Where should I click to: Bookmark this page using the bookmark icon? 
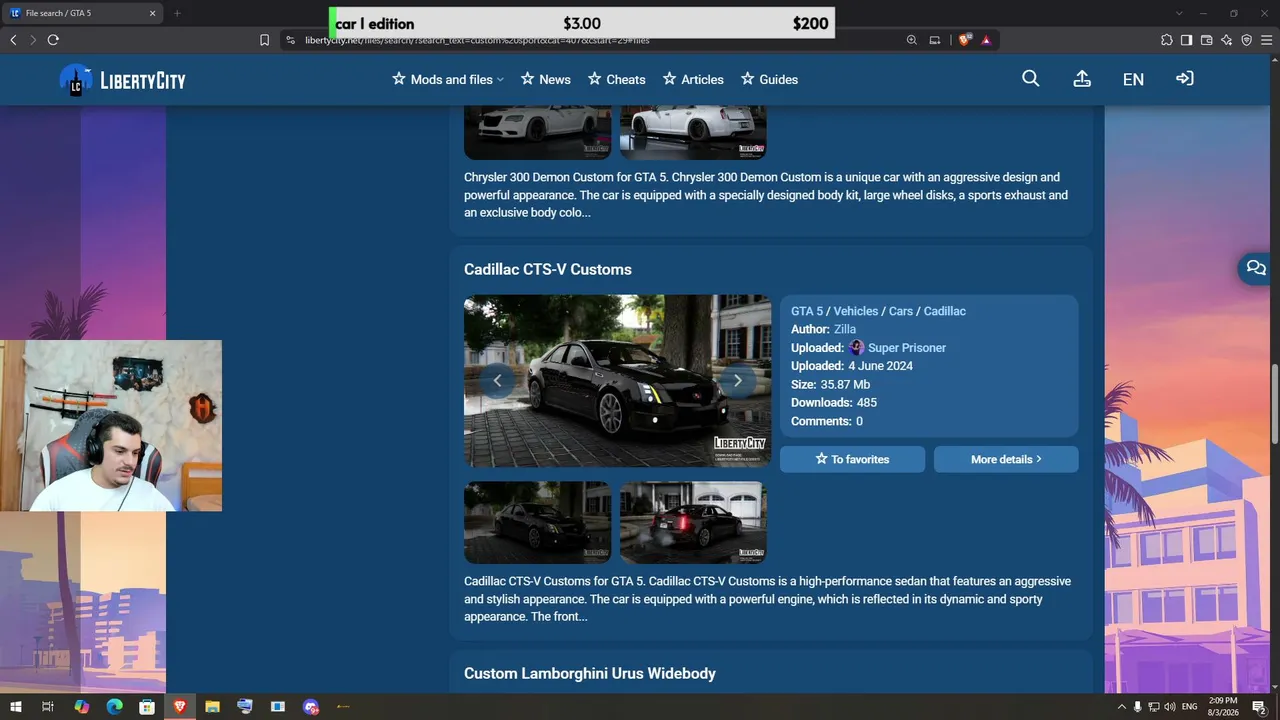264,40
